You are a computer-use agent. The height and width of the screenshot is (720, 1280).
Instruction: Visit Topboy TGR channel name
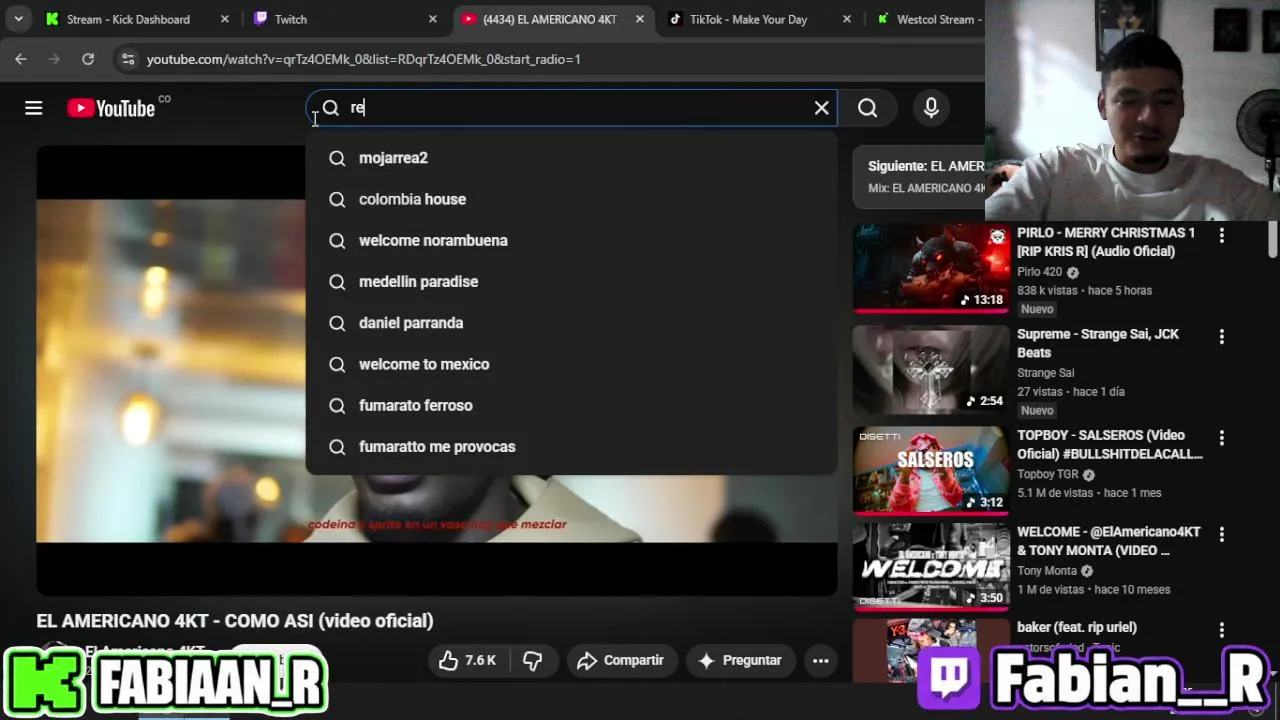(x=1048, y=474)
